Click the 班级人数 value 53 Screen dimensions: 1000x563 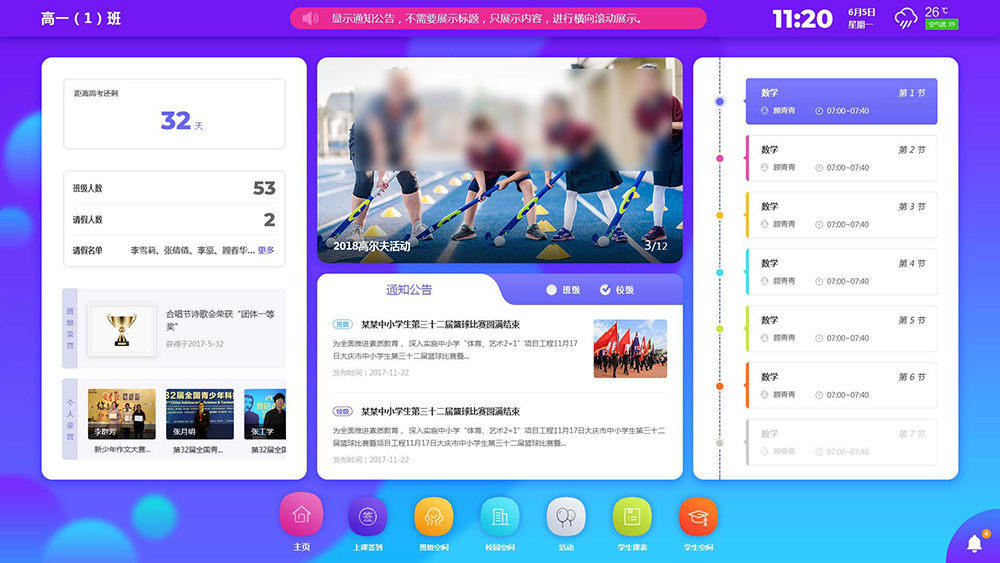coord(264,188)
